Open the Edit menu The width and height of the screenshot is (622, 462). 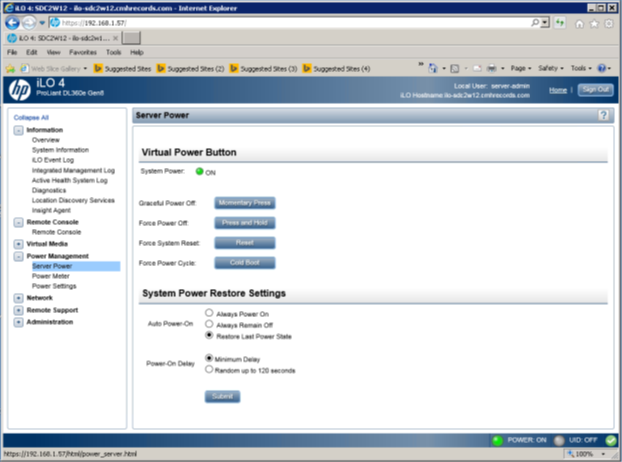32,52
